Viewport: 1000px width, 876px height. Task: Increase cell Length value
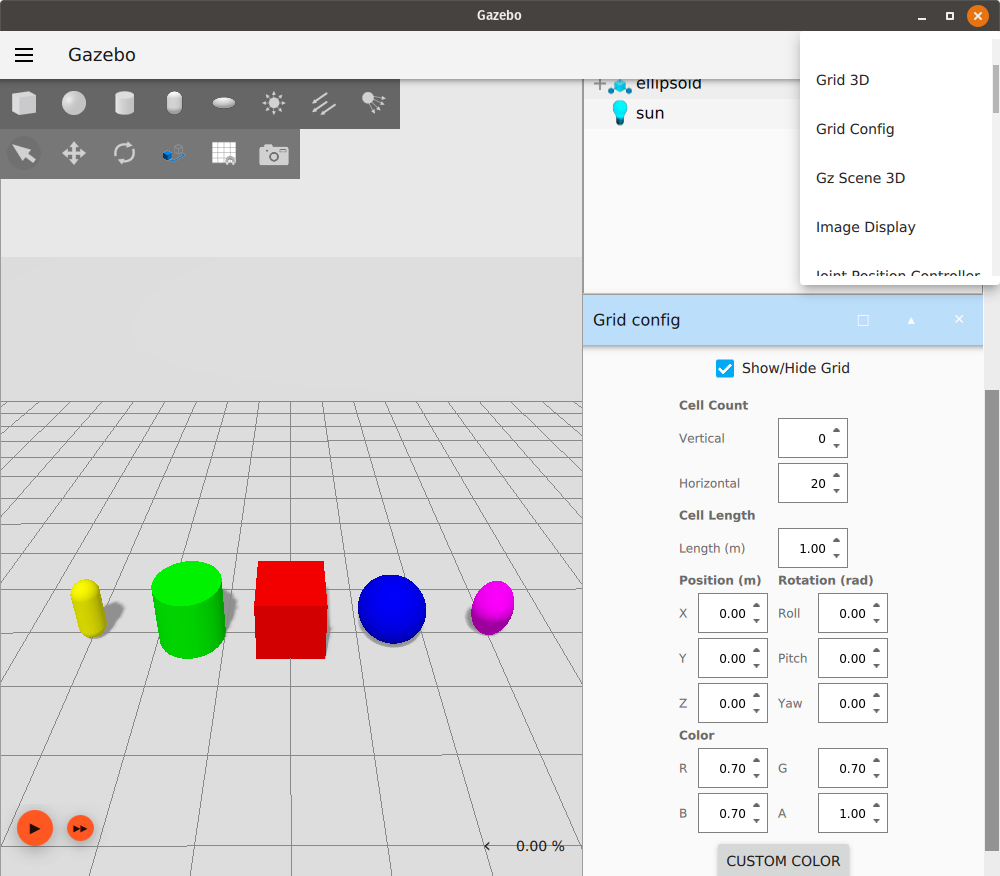tap(836, 541)
